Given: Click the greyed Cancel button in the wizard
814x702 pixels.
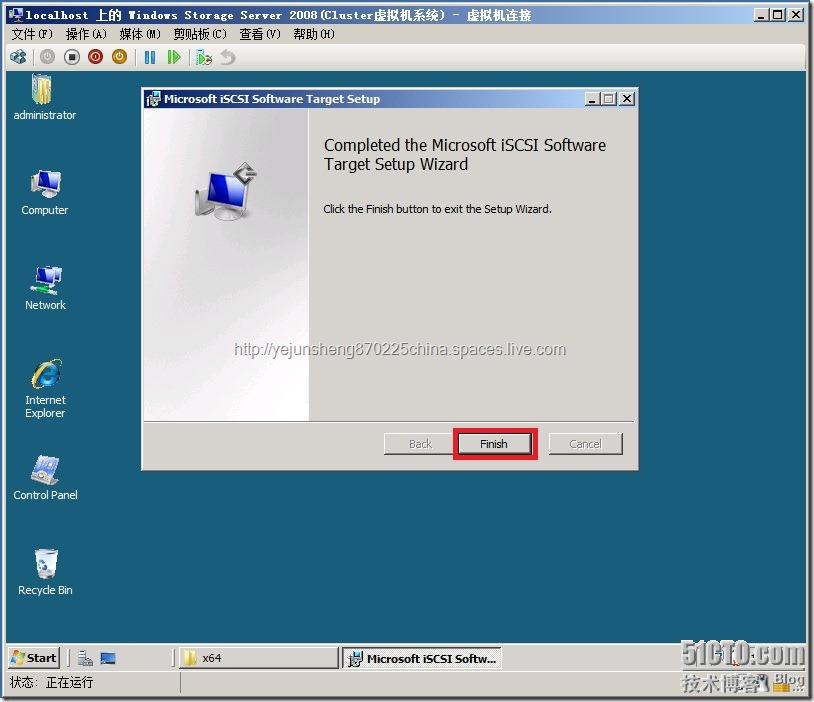Looking at the screenshot, I should click(x=585, y=444).
